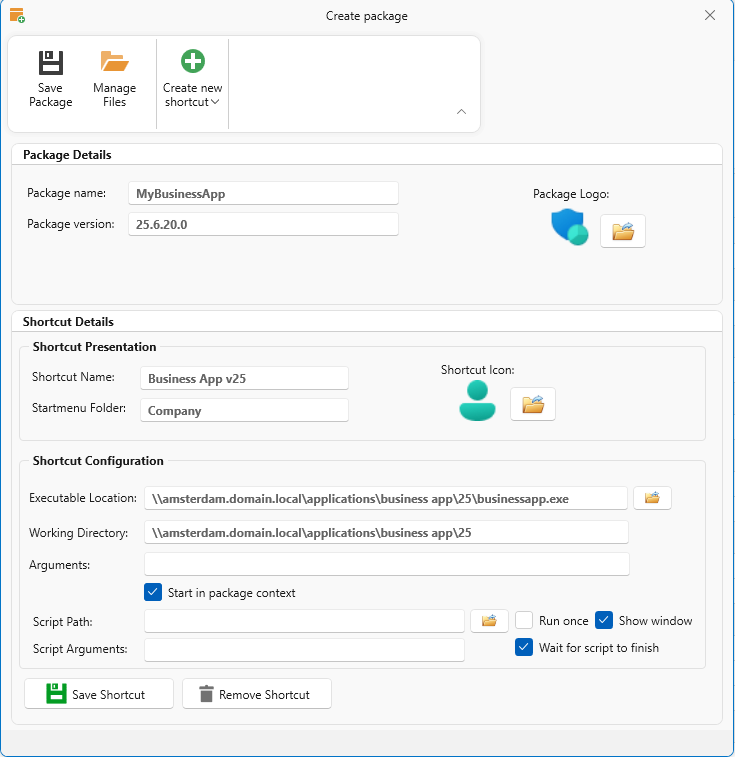Browse for a shortcut icon file
Viewport: 735px width, 757px height.
pyautogui.click(x=532, y=404)
